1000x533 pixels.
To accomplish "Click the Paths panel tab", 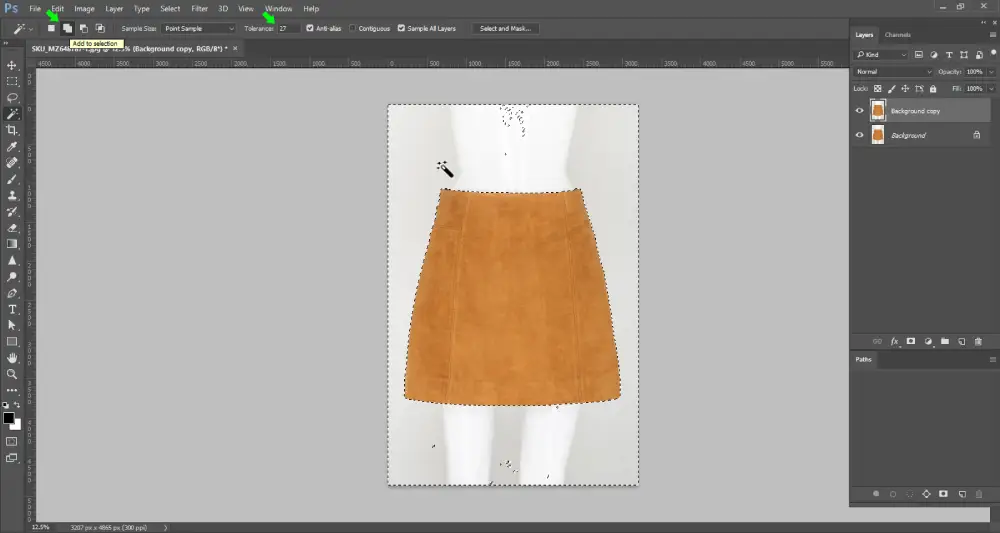I will [x=864, y=360].
